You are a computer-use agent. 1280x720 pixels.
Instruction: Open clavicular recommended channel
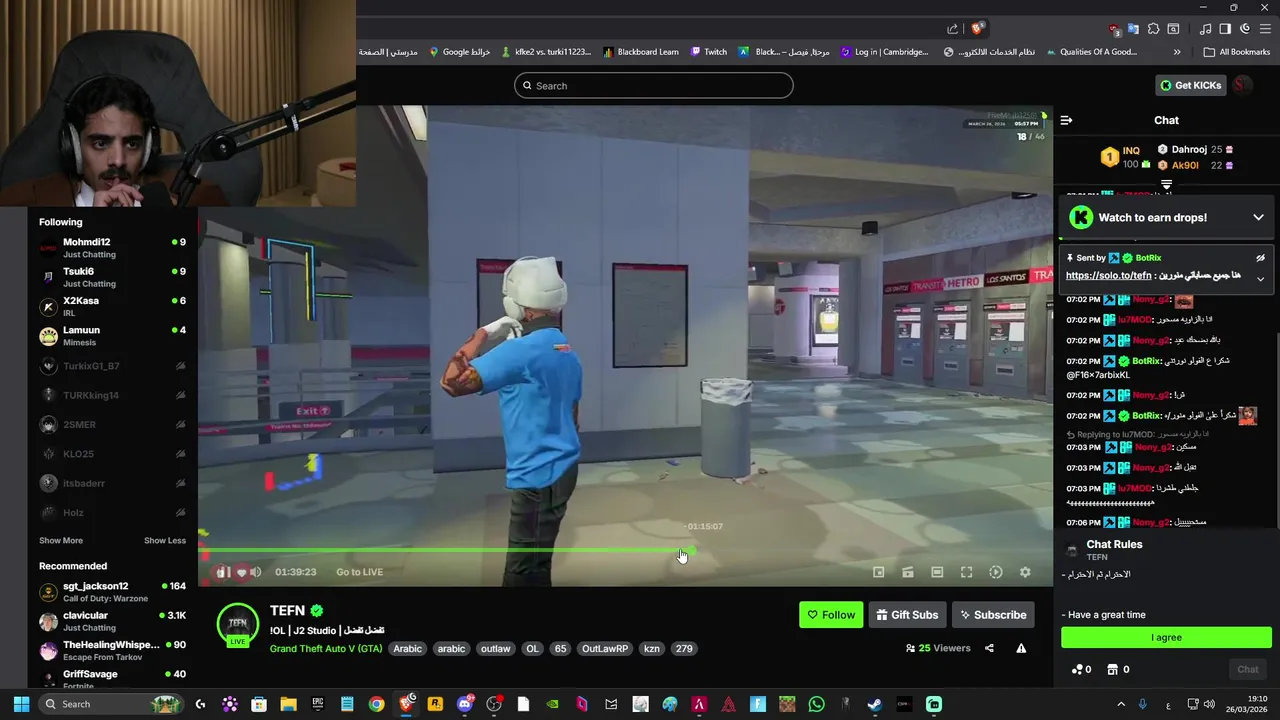[112, 621]
